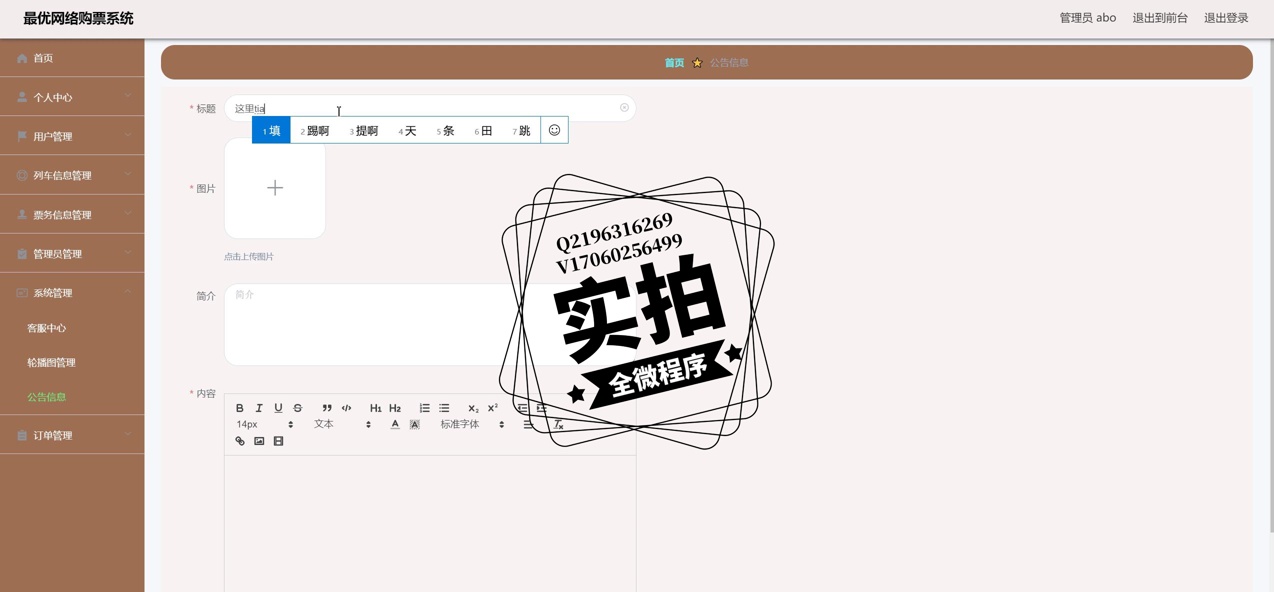The width and height of the screenshot is (1274, 592).
Task: Open 轮播图管理 in the sidebar
Action: click(x=51, y=363)
